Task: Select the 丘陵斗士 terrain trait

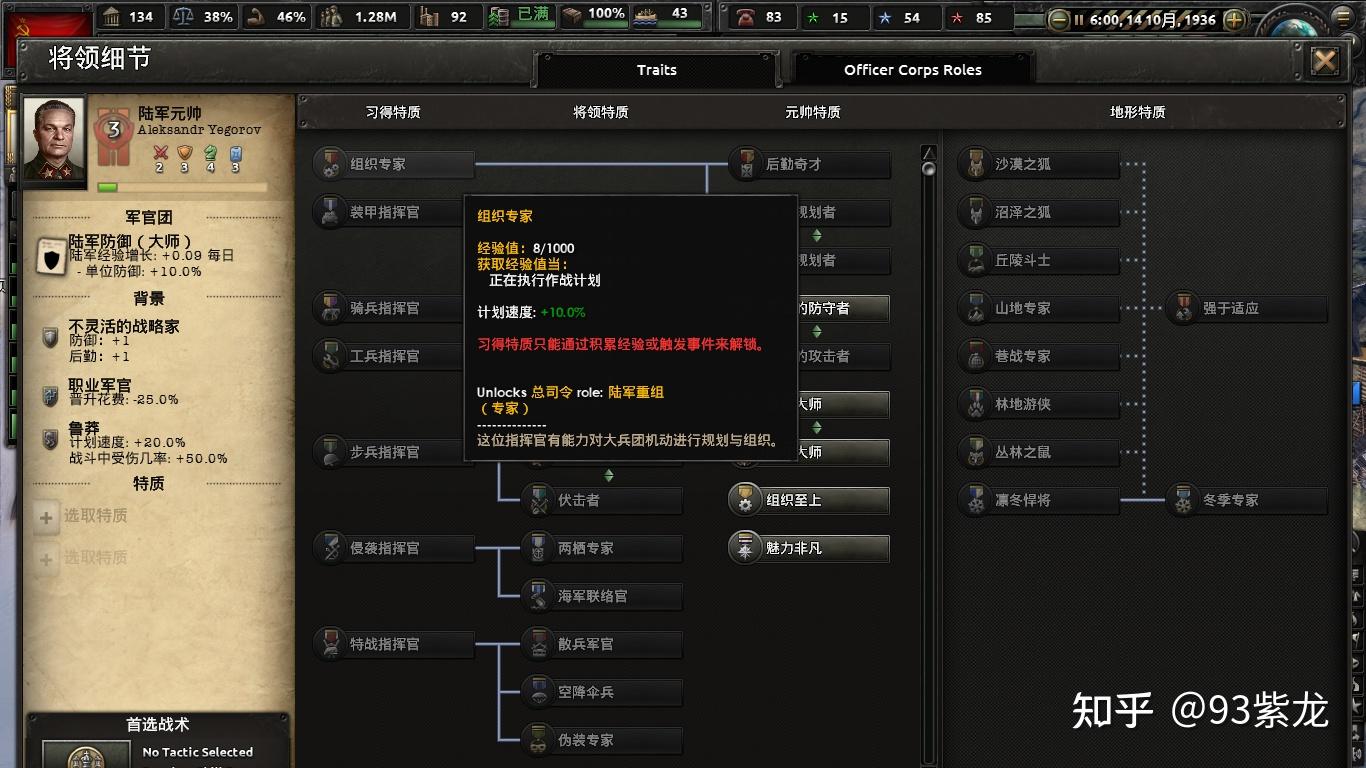Action: point(1038,260)
